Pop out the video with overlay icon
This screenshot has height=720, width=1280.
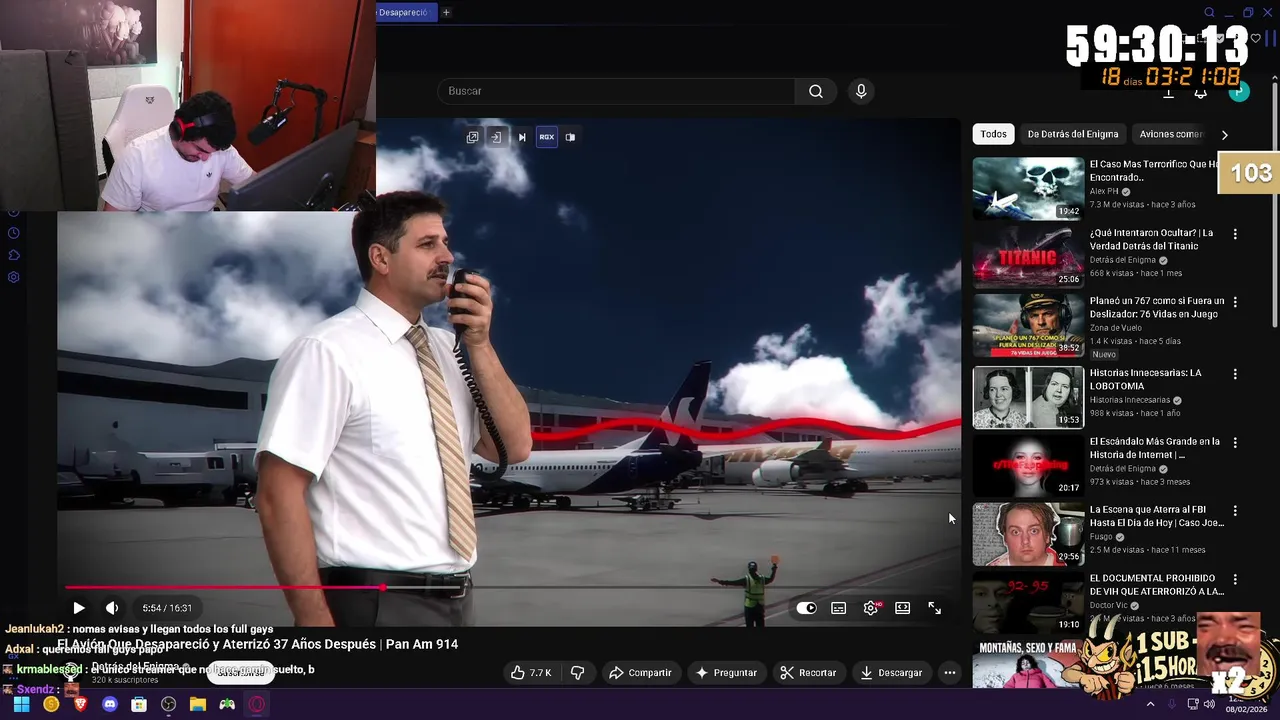[473, 137]
